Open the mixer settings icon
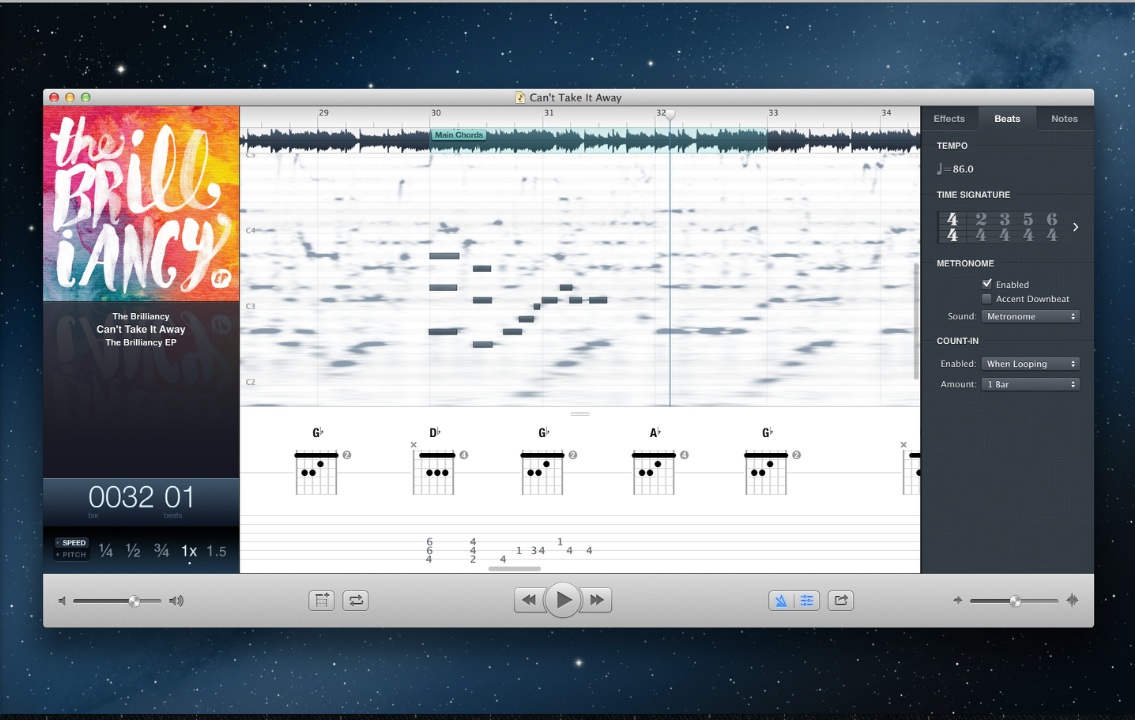The width and height of the screenshot is (1135, 720). tap(807, 600)
